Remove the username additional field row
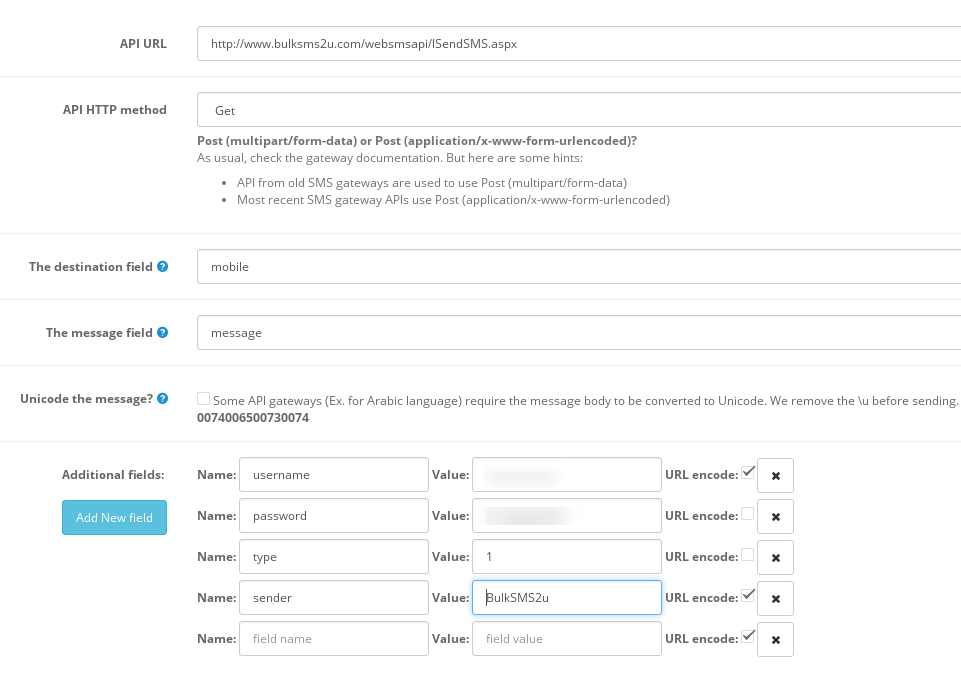 [775, 475]
